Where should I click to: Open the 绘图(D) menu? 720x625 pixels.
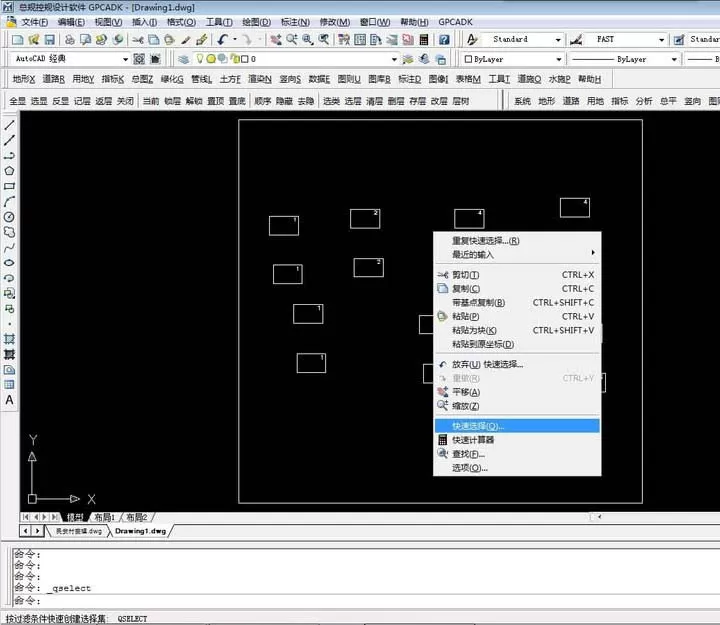(256, 22)
